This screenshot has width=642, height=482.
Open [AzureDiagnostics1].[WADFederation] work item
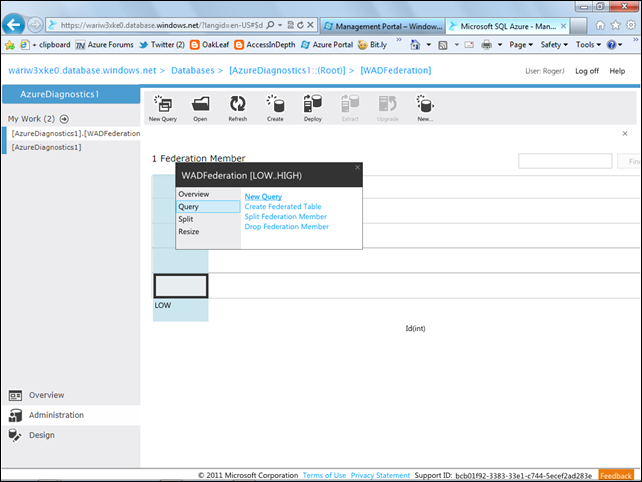pyautogui.click(x=76, y=134)
